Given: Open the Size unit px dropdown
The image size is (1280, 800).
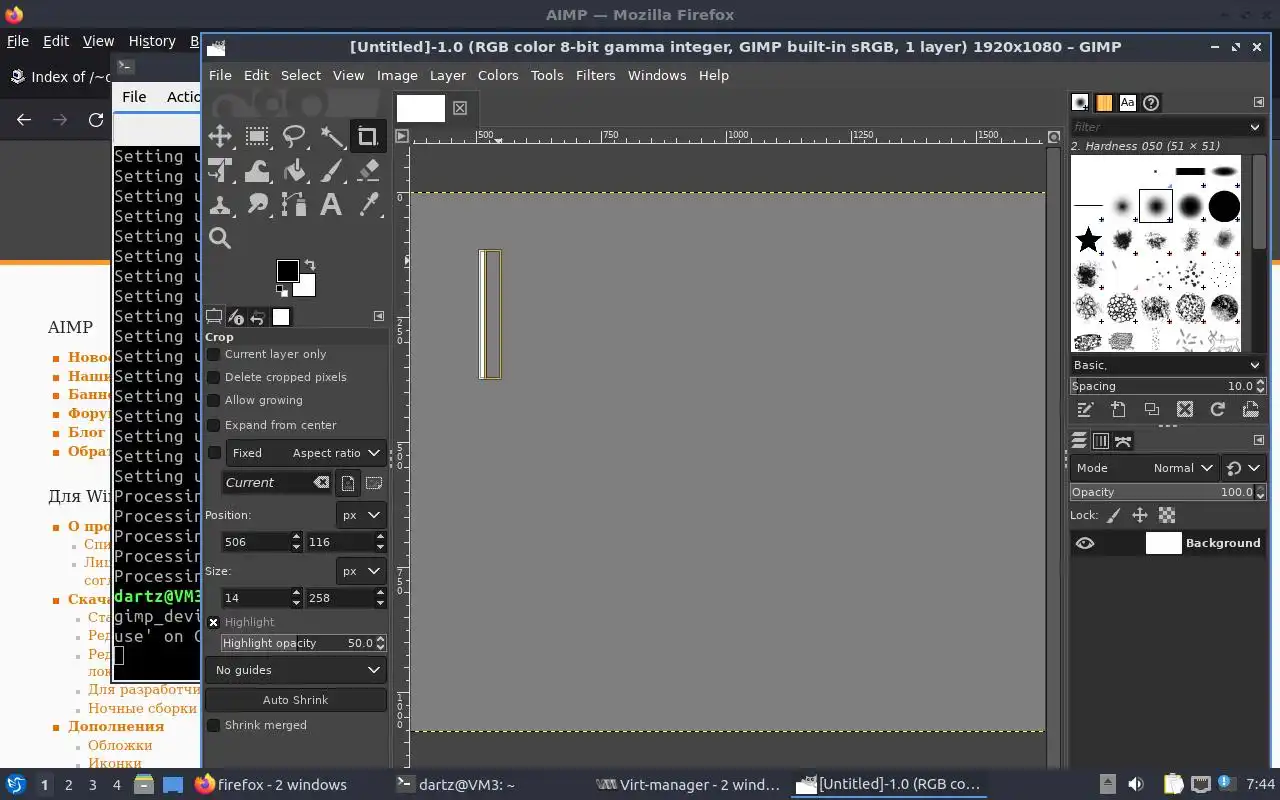Looking at the screenshot, I should (x=361, y=571).
